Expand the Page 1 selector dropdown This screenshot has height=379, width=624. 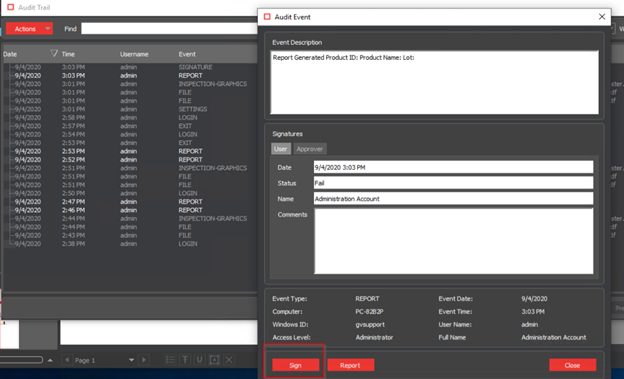tap(131, 360)
